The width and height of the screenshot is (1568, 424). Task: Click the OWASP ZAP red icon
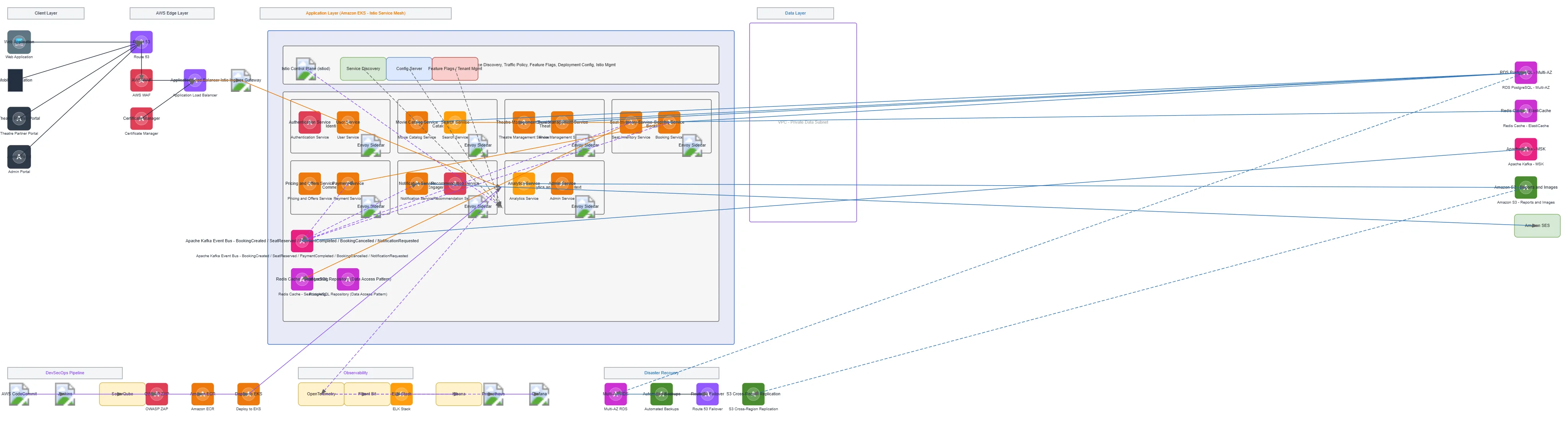coord(156,394)
